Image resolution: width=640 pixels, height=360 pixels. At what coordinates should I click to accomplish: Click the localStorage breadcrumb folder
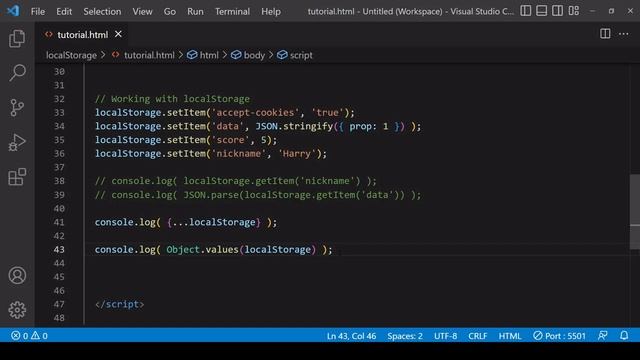pyautogui.click(x=71, y=55)
